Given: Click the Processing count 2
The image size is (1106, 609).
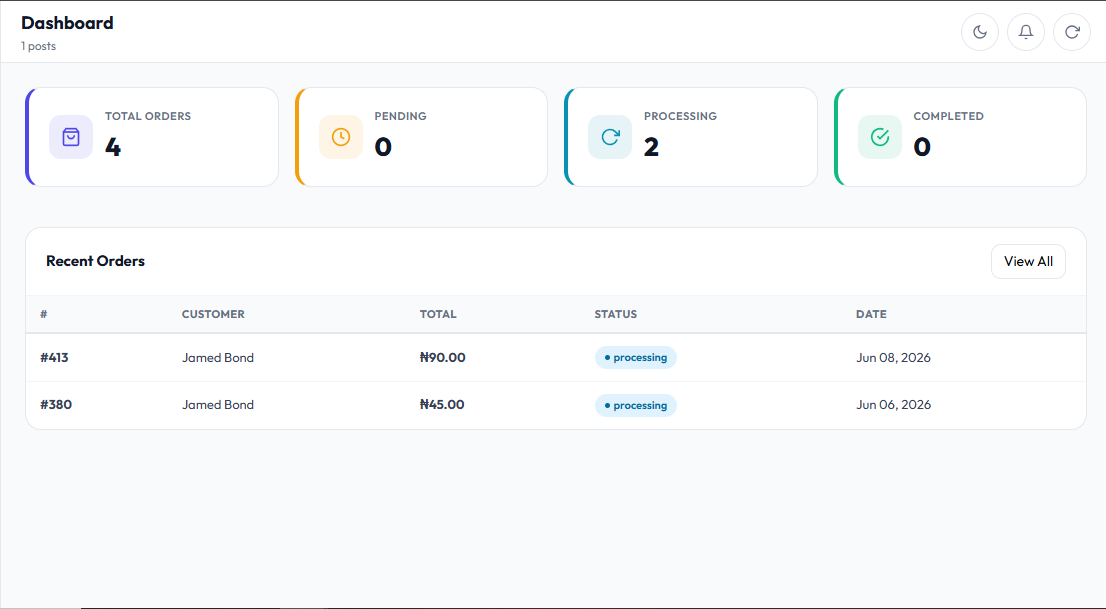Looking at the screenshot, I should click(x=651, y=147).
